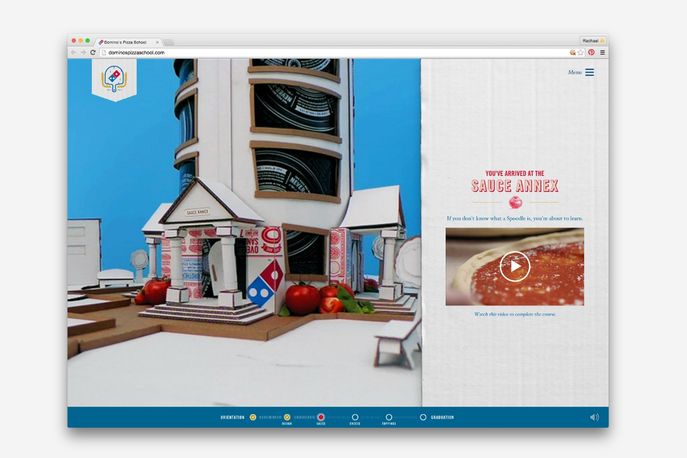Open the hamburger Menu icon
The height and width of the screenshot is (458, 687).
click(589, 72)
